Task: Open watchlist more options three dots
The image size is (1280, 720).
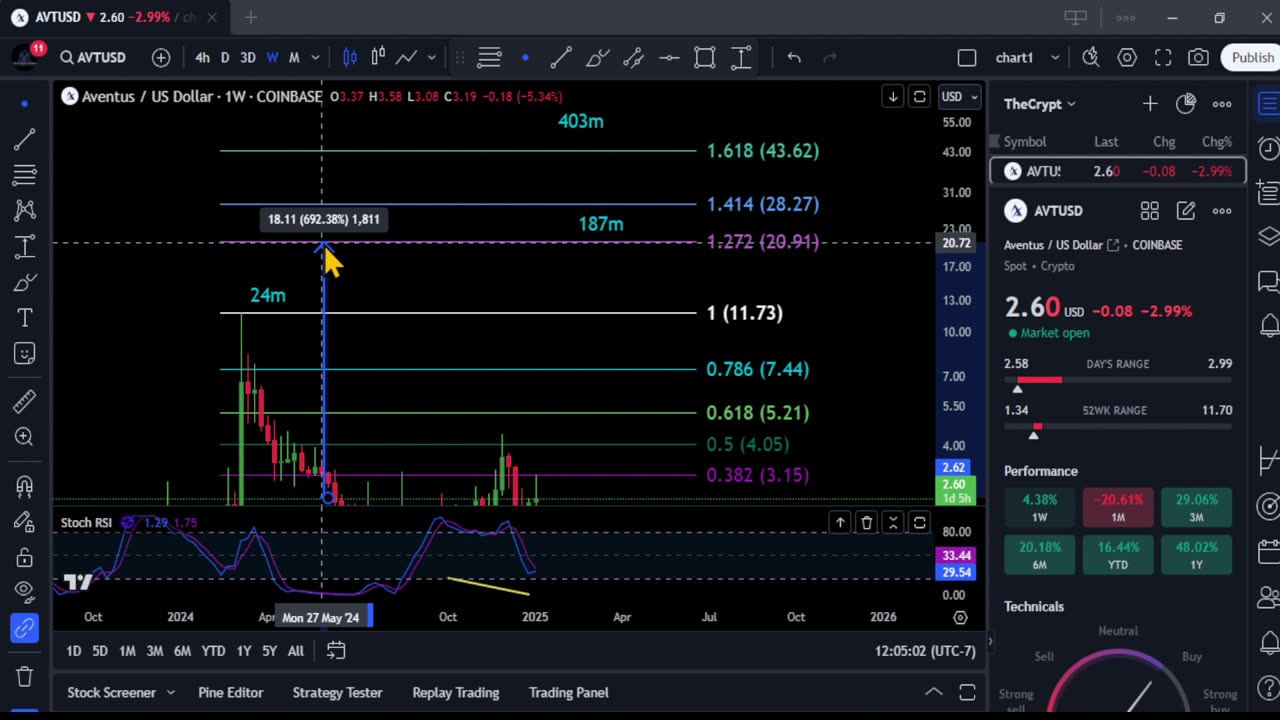Action: [1222, 104]
